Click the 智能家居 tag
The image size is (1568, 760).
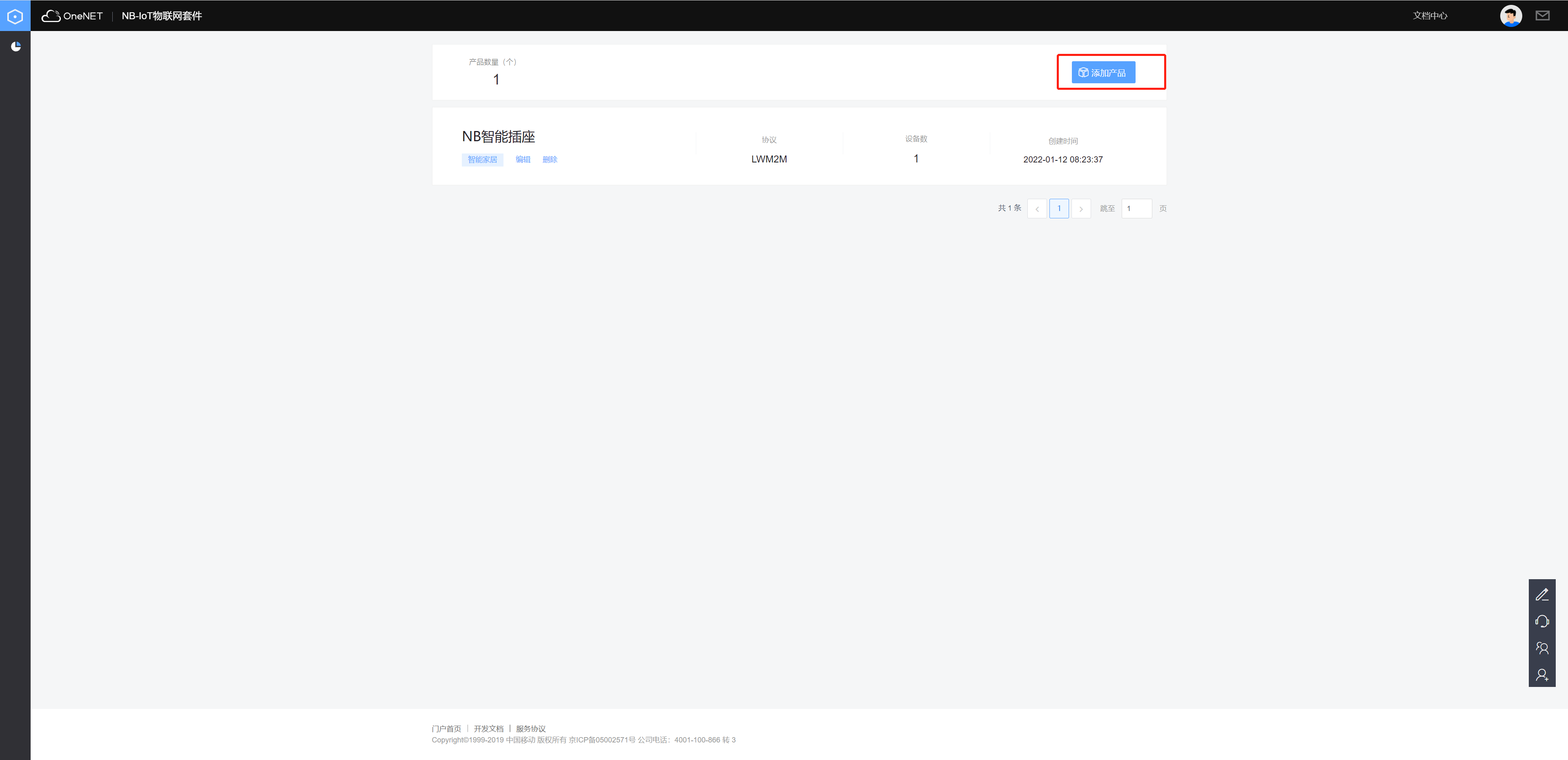(x=482, y=160)
